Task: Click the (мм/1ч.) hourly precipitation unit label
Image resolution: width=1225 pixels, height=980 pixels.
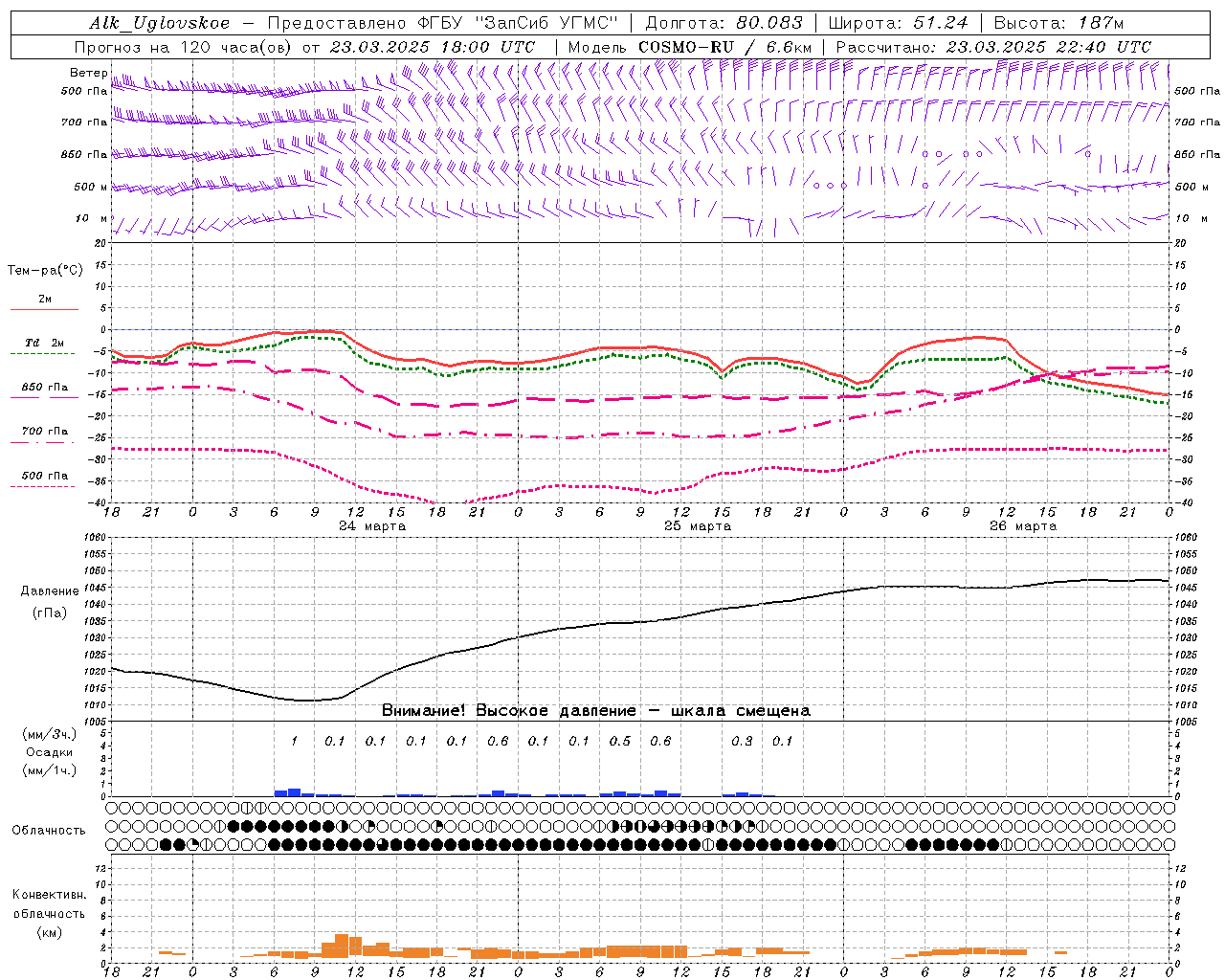Action: click(x=50, y=770)
